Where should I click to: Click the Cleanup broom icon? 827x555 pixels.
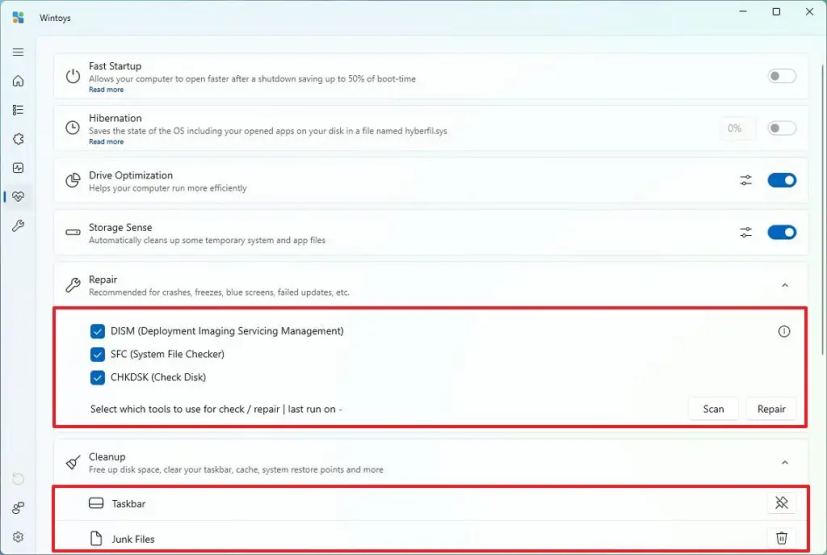(x=73, y=462)
